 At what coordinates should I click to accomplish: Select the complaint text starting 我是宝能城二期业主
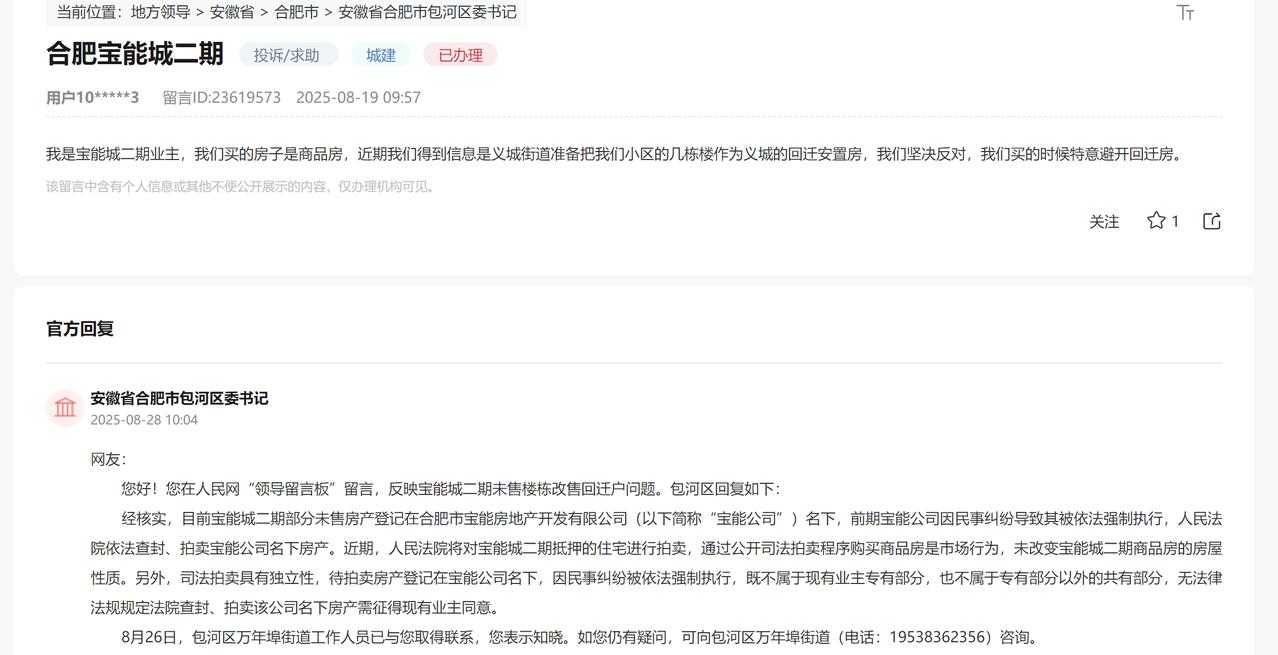point(616,154)
